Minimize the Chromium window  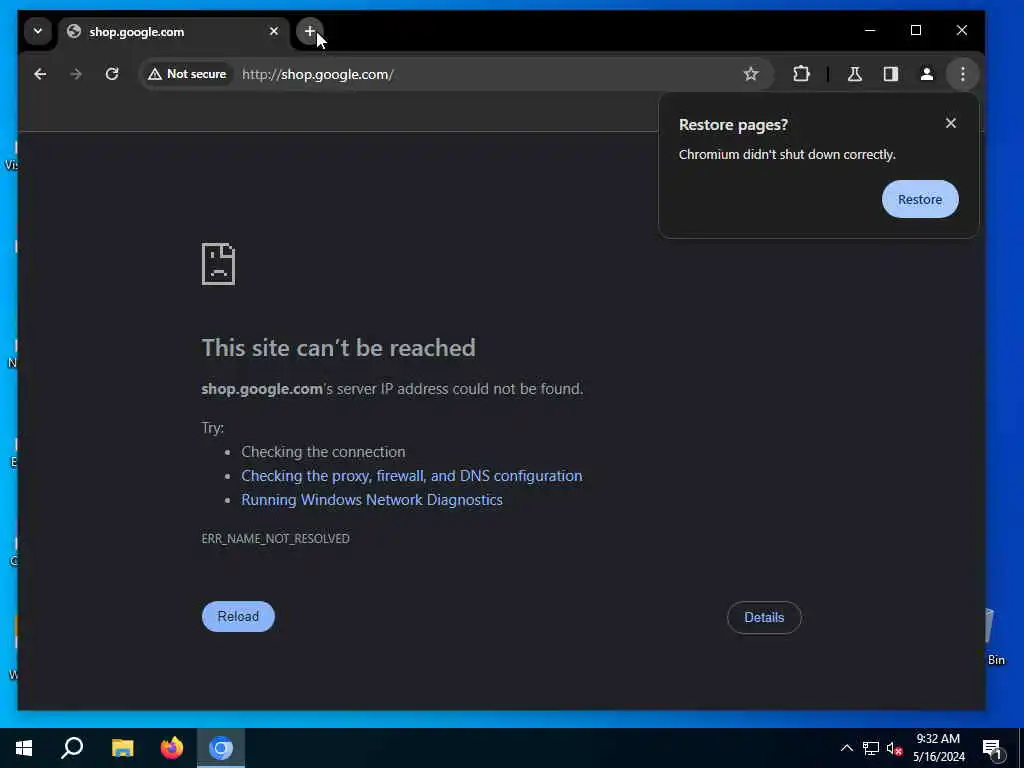870,30
